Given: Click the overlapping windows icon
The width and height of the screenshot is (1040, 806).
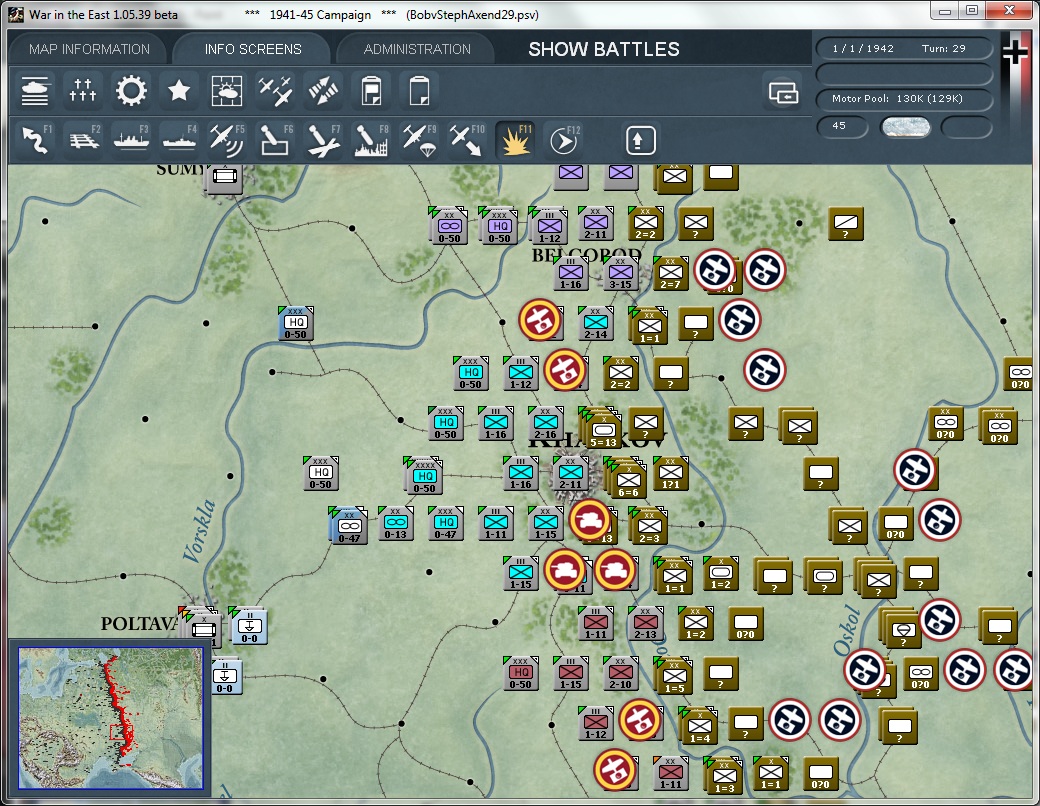Looking at the screenshot, I should point(783,93).
